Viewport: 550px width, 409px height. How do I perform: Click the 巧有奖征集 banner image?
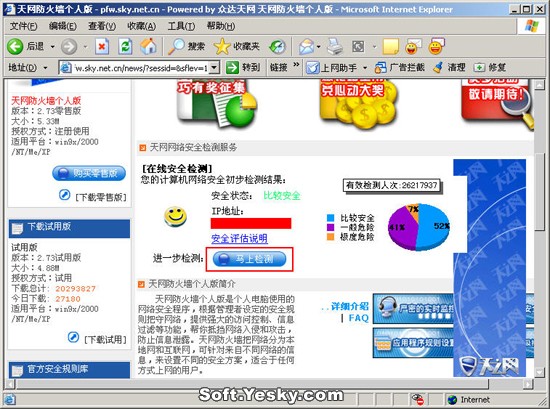tap(216, 104)
